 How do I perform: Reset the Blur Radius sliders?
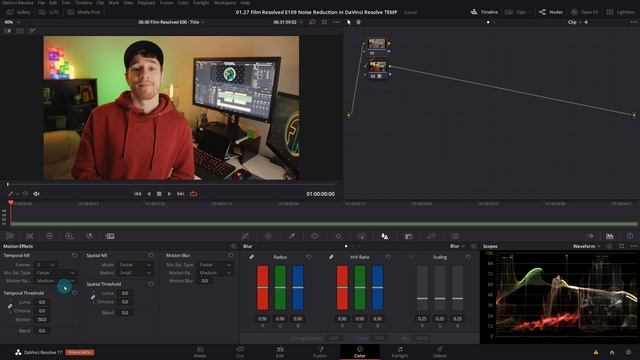(x=309, y=257)
